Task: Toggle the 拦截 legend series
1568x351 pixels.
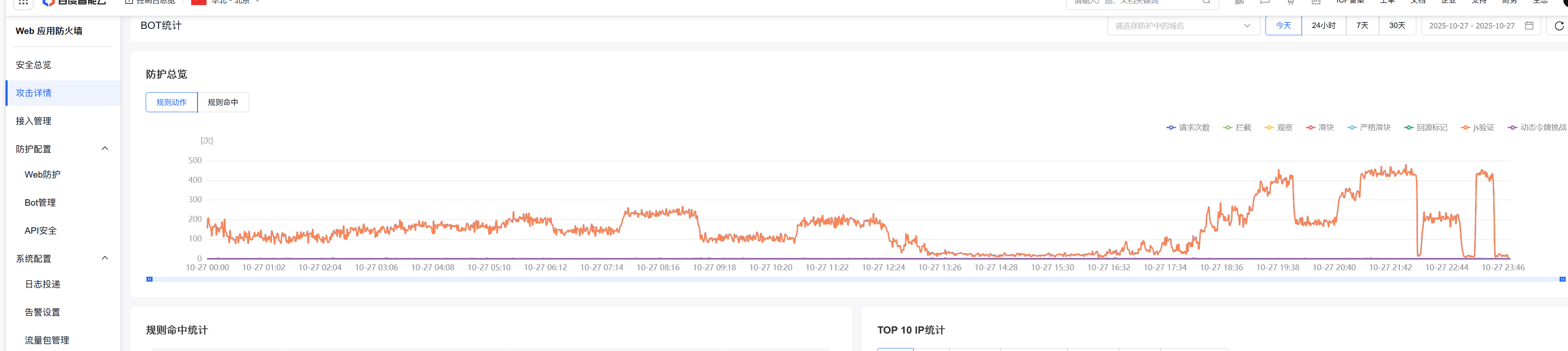Action: [1237, 127]
